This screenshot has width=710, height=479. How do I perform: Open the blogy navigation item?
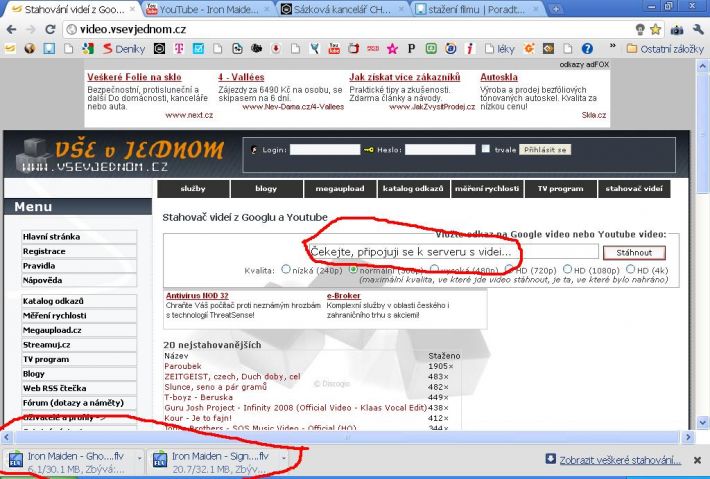point(266,189)
